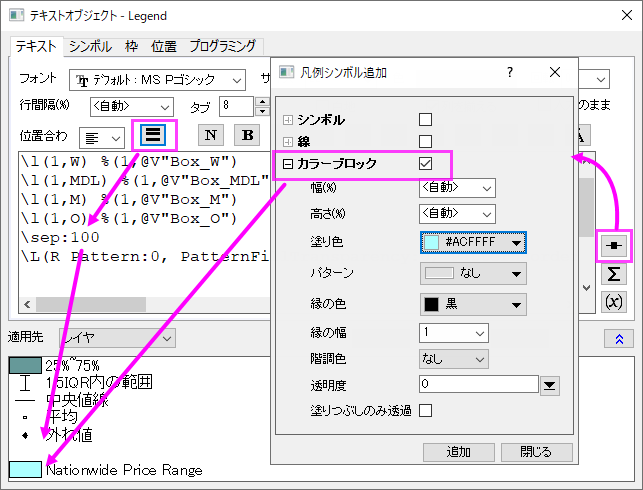Click the 閉じる button
Screen dimensions: 643x490
(536, 452)
